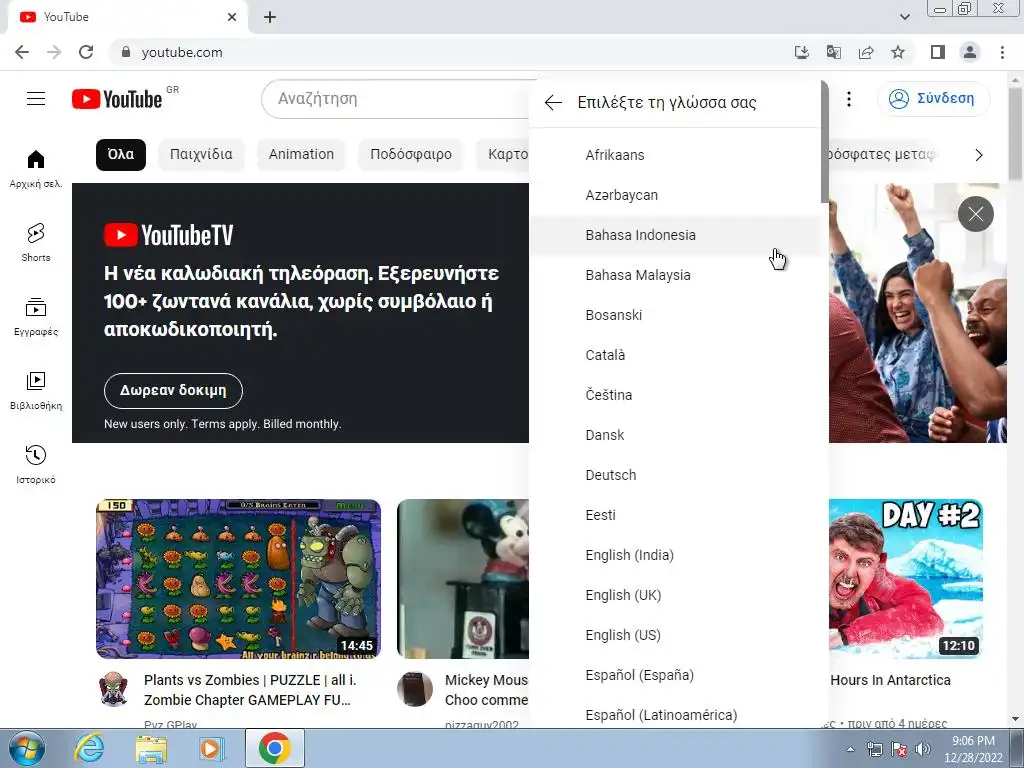The height and width of the screenshot is (768, 1024).
Task: Open Plants vs Zombies channel avatar
Action: coord(114,689)
